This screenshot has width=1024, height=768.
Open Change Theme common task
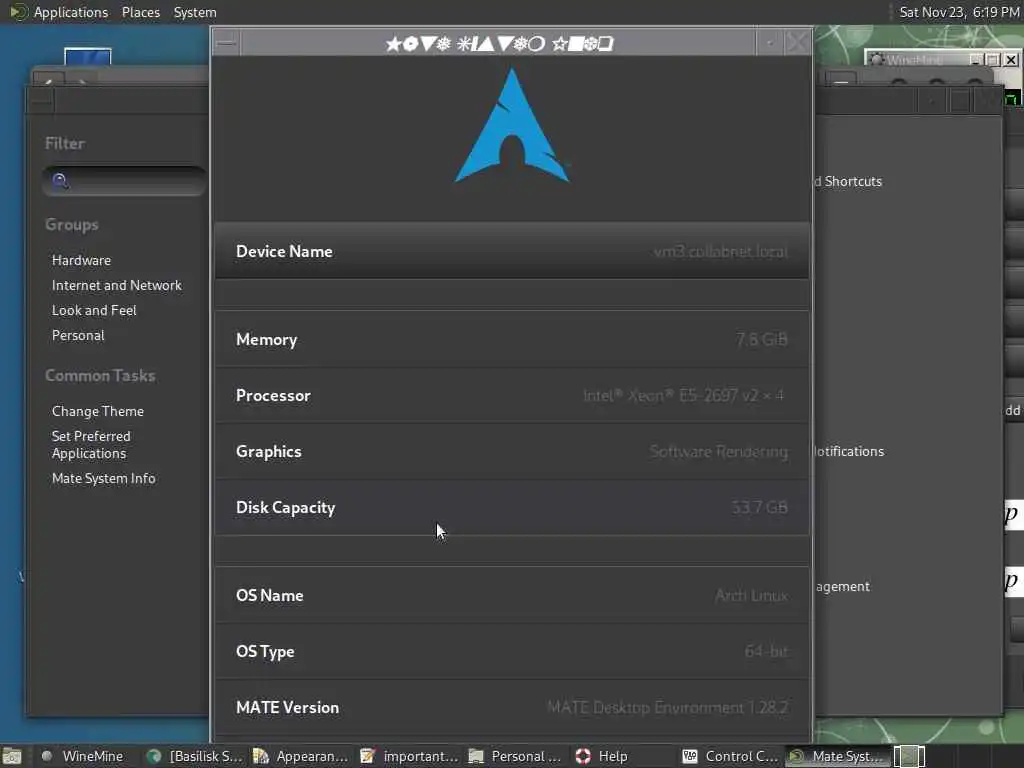tap(97, 411)
